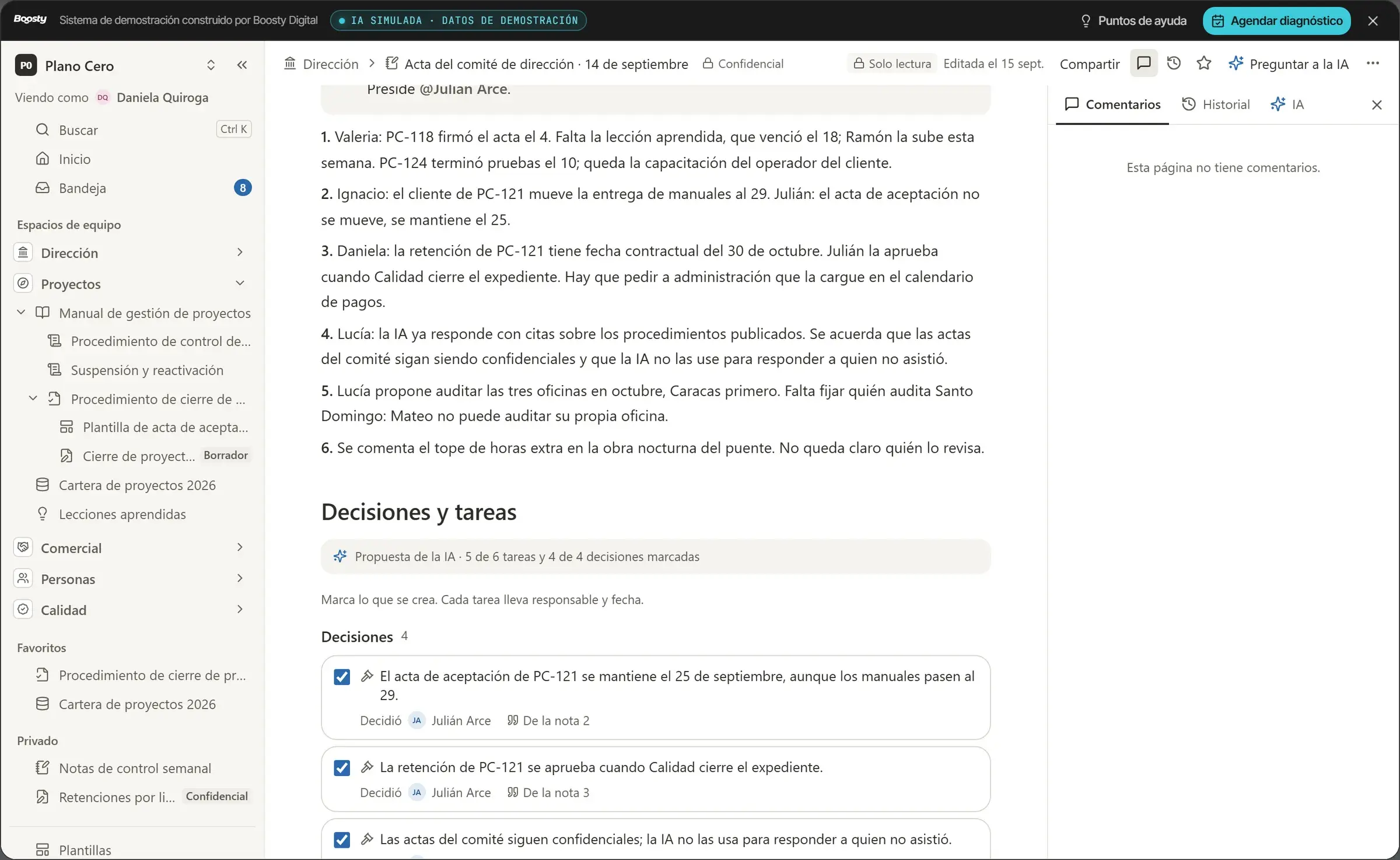Collapse Procedimiento de cierre de... subtree
This screenshot has height=860, width=1400.
(33, 398)
